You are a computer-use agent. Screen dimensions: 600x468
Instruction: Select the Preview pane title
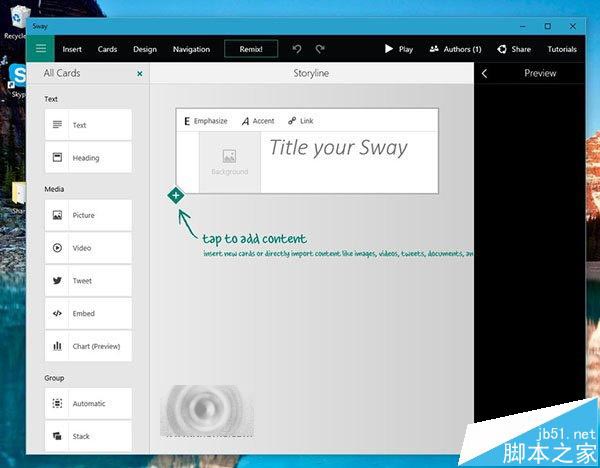[x=540, y=73]
